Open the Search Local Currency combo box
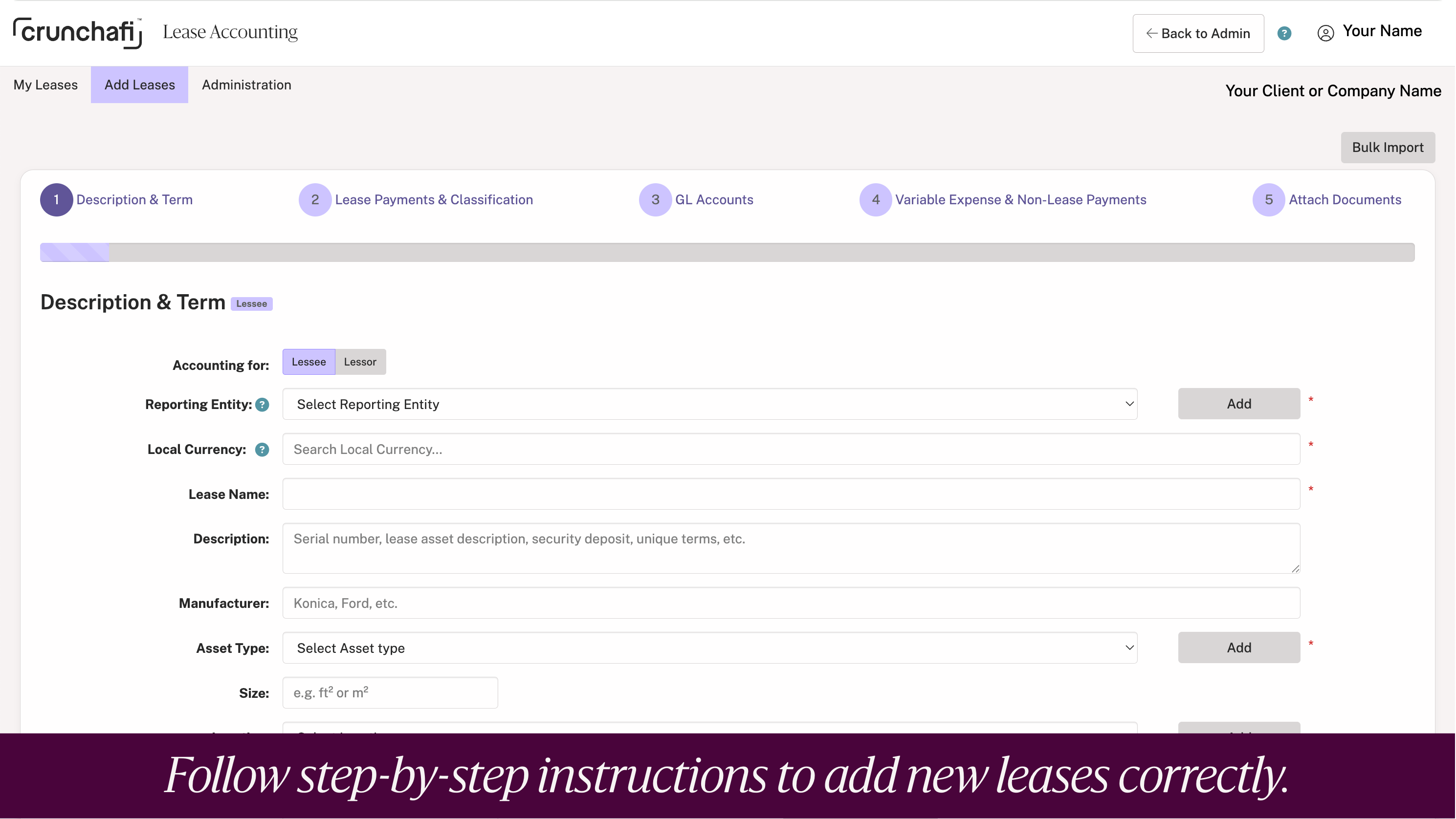The width and height of the screenshot is (1456, 819). coord(791,450)
